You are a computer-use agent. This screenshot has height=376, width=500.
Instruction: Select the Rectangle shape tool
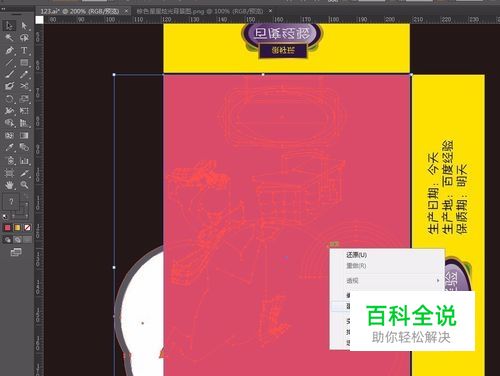[x=24, y=62]
